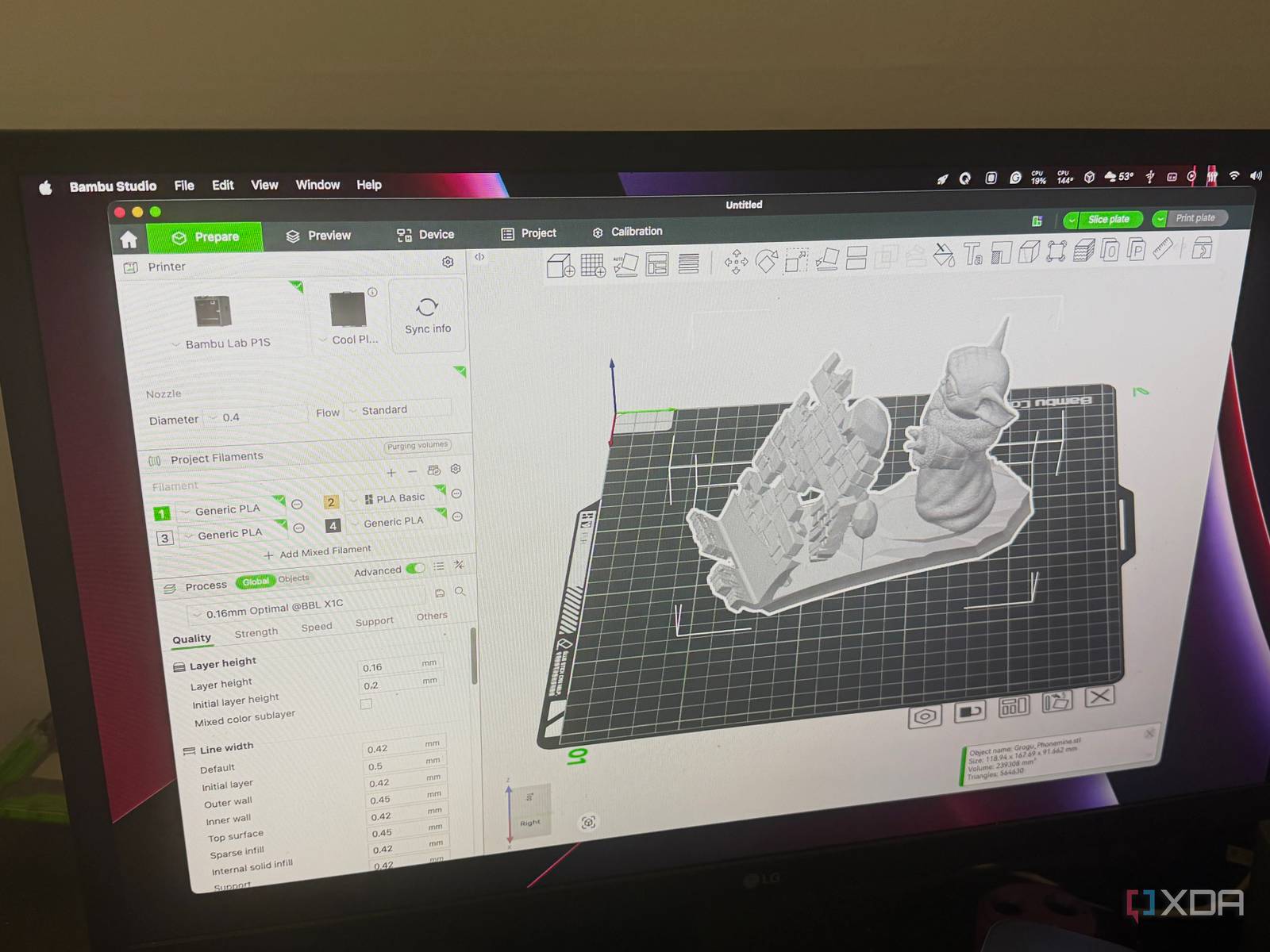Open filament 3 Generic PLA dropdown

click(x=233, y=534)
